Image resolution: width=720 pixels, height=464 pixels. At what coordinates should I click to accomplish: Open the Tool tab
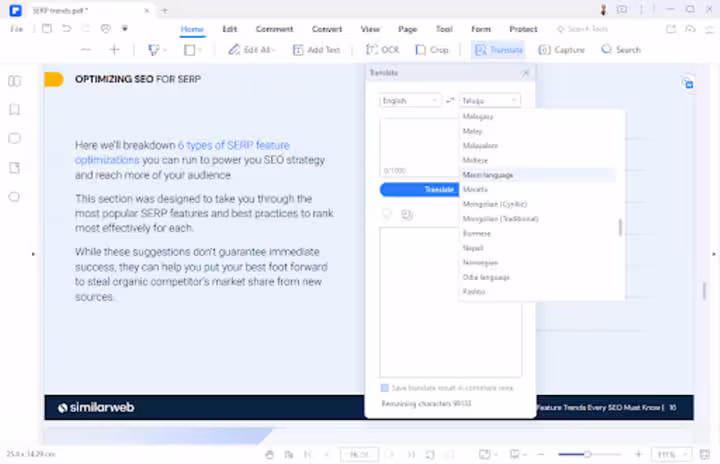pos(444,29)
